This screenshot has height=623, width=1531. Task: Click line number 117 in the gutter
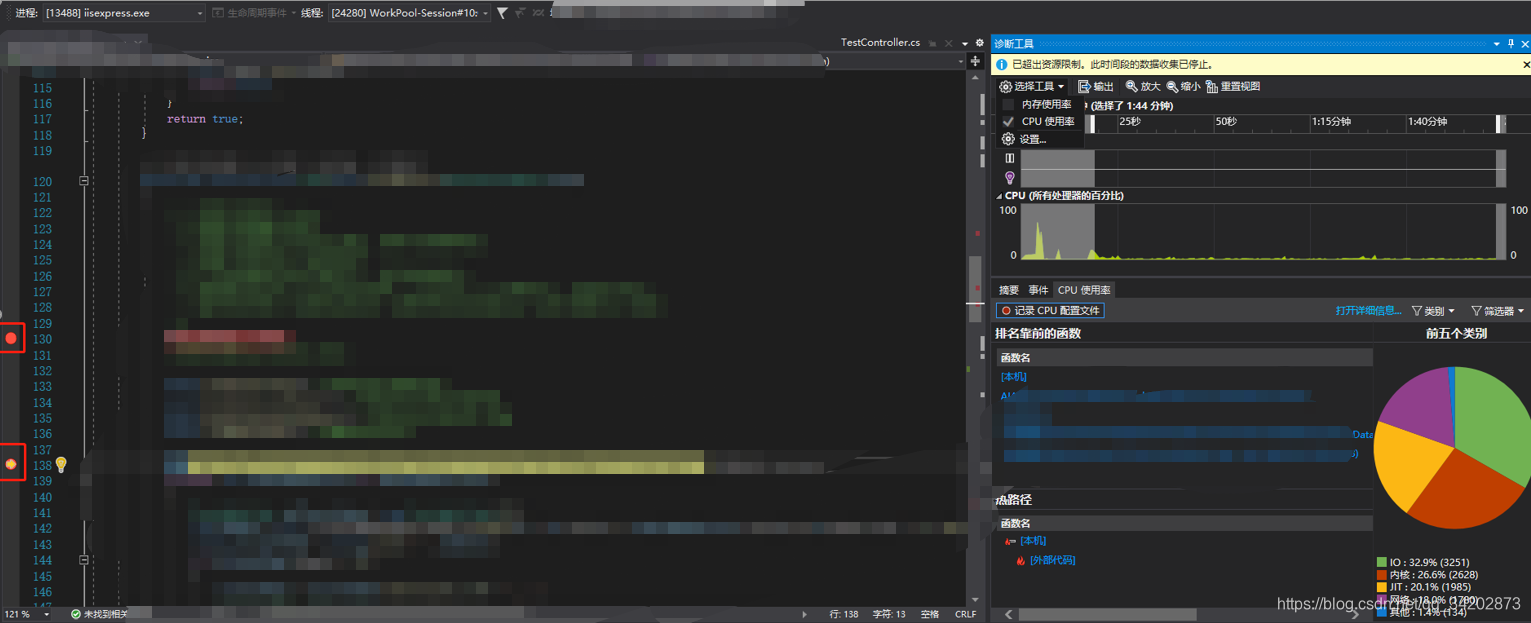coord(42,119)
